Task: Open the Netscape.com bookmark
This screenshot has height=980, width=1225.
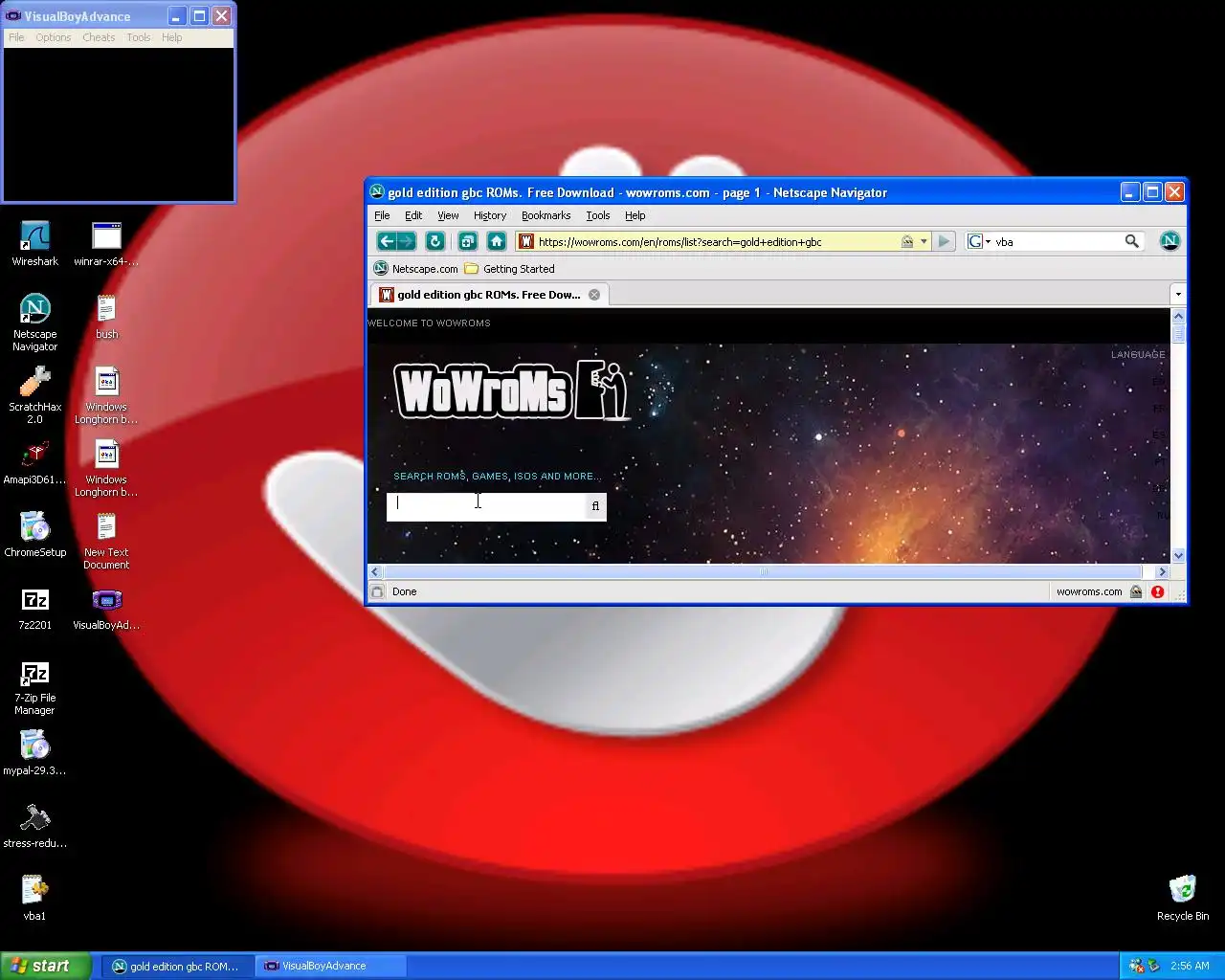Action: [415, 269]
